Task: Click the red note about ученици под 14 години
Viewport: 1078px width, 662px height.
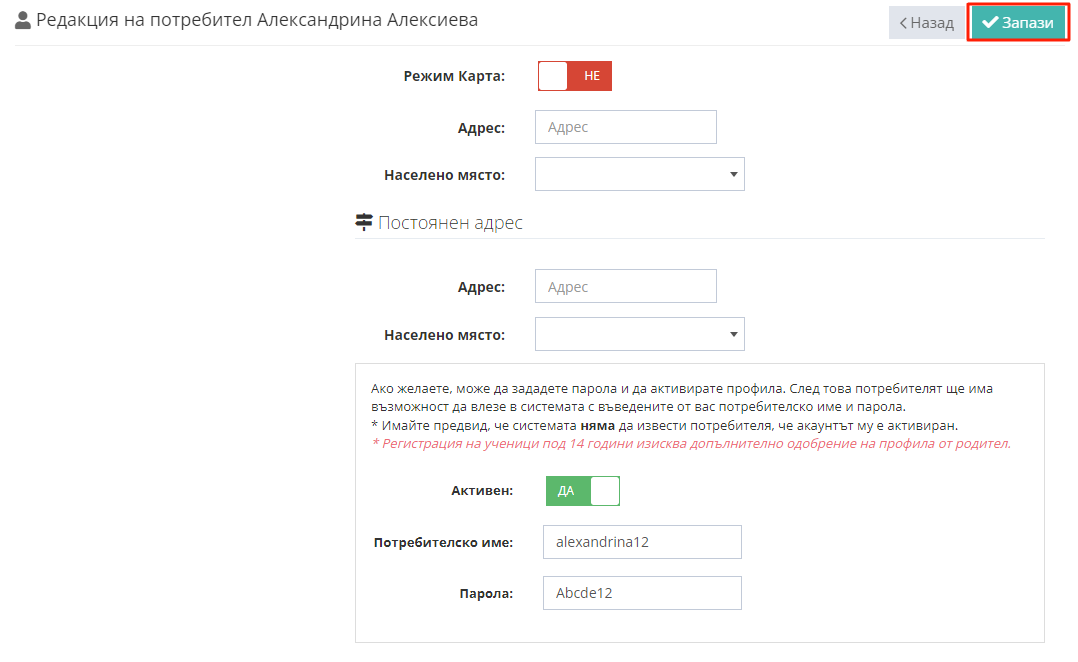Action: click(x=691, y=443)
